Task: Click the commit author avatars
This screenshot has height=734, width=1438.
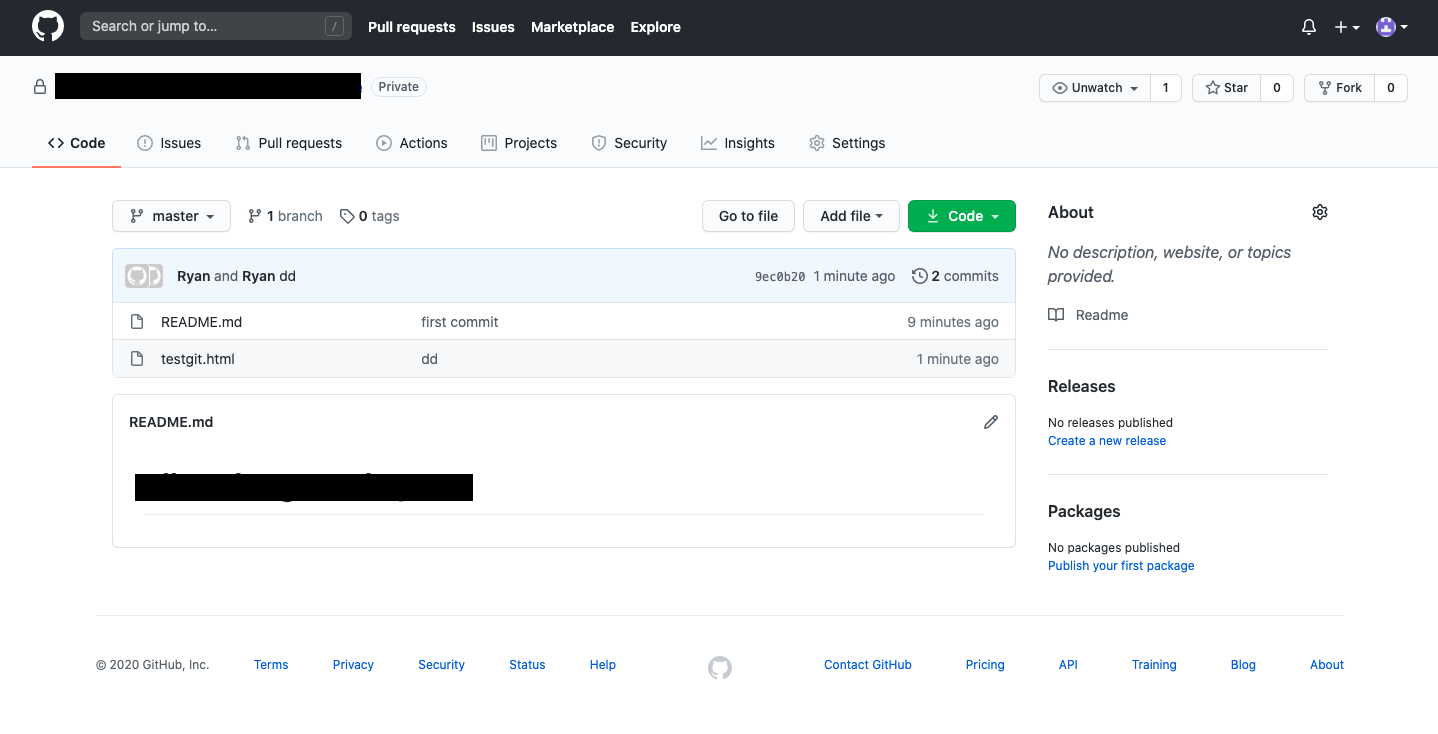Action: pos(144,276)
